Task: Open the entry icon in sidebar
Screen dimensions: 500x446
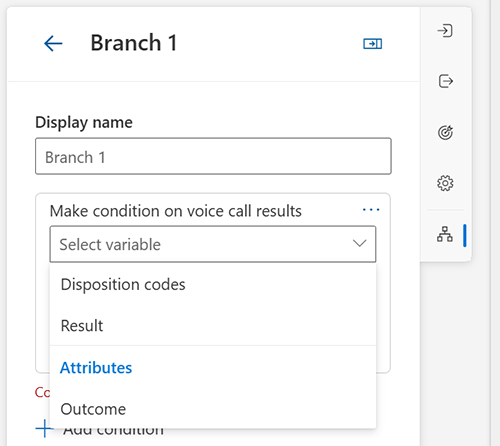Action: pyautogui.click(x=445, y=31)
